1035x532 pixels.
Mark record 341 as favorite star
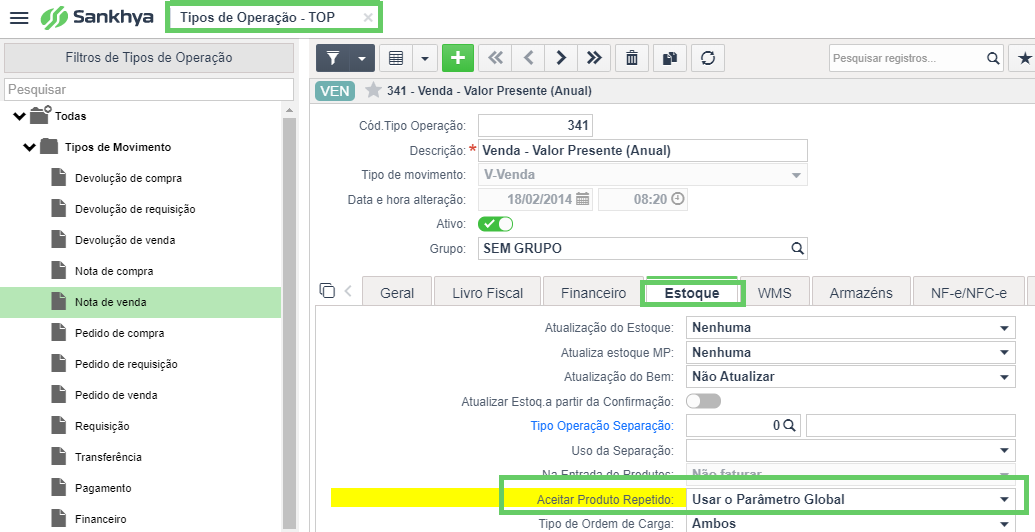pos(374,90)
